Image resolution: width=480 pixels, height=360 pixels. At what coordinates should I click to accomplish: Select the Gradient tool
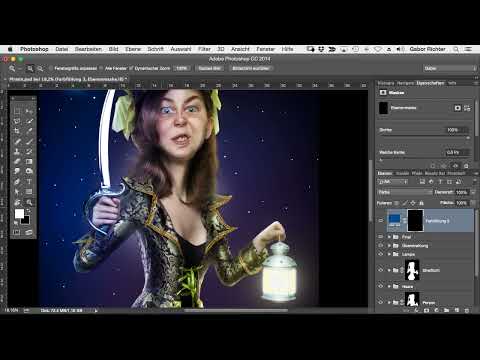[29, 161]
